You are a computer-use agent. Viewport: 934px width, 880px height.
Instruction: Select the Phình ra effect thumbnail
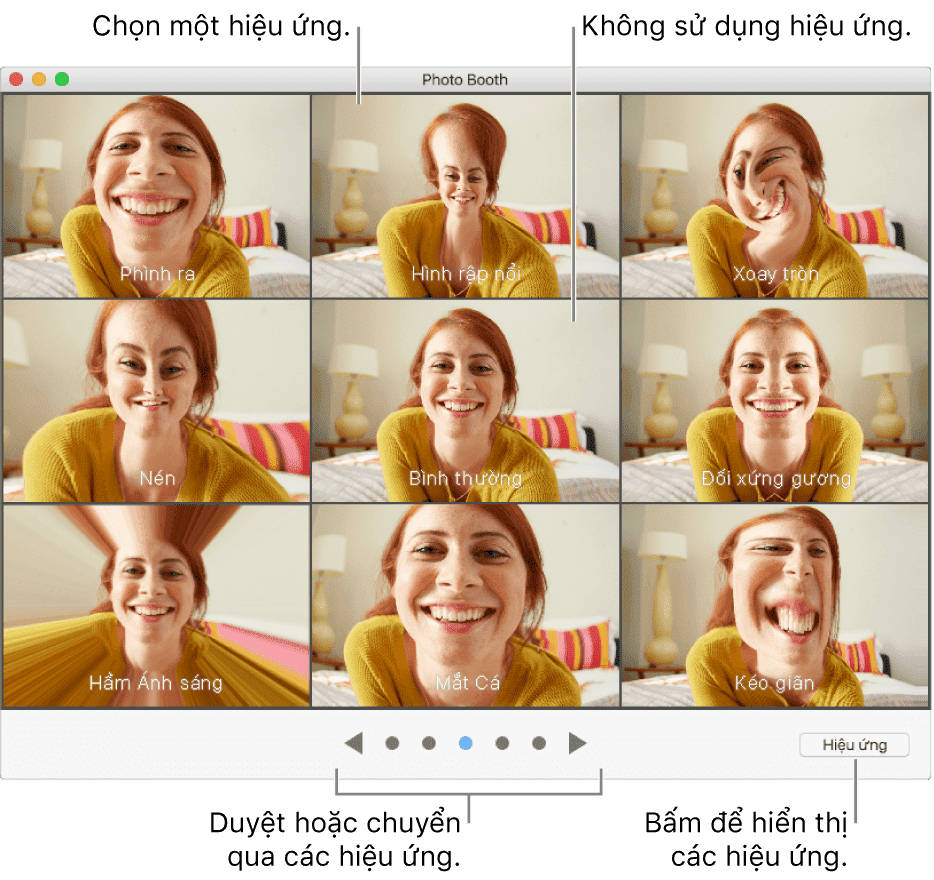tap(155, 196)
